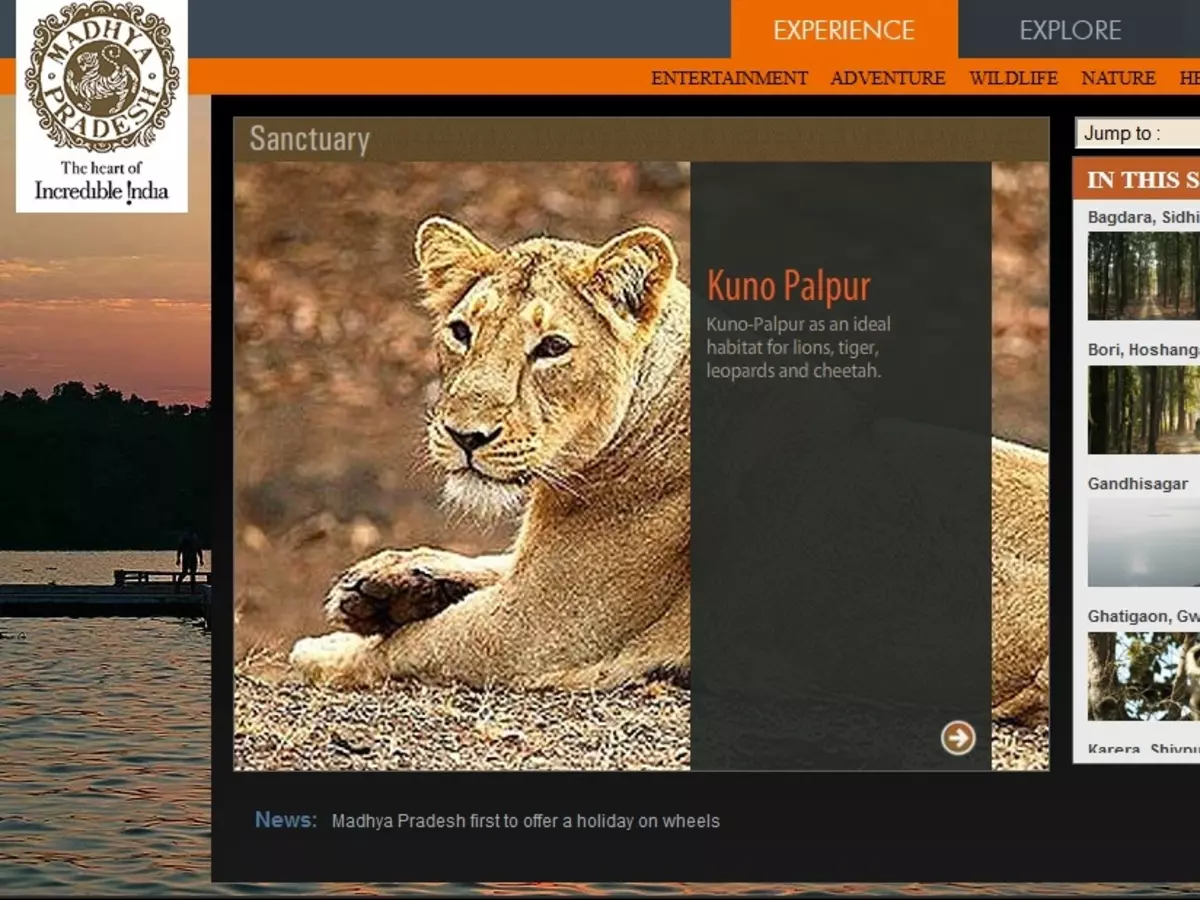This screenshot has height=900, width=1200.
Task: Read the 'holiday on wheels' news story
Action: pos(526,821)
